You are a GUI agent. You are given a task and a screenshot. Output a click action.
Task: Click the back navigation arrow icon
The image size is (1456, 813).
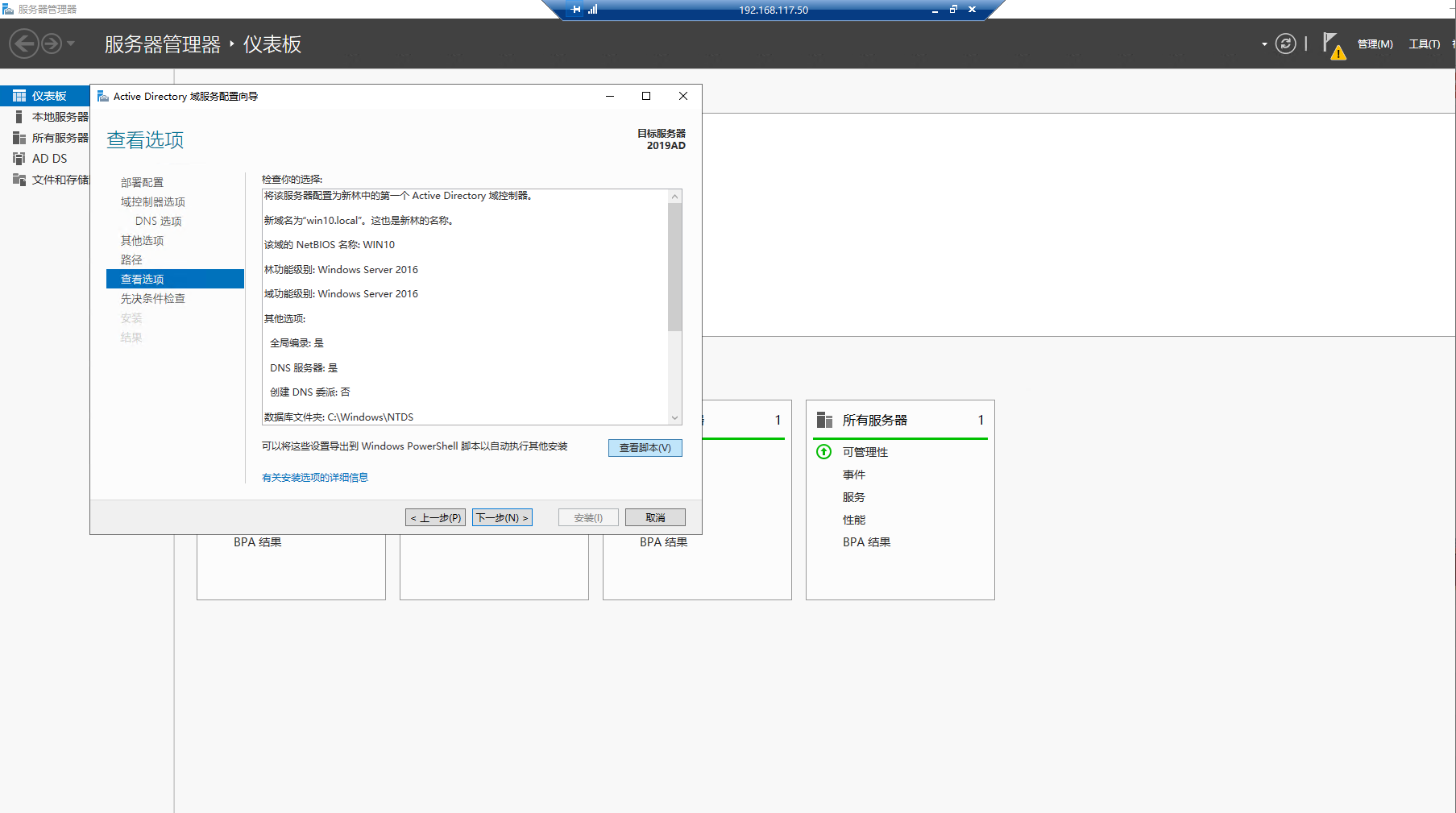[24, 44]
